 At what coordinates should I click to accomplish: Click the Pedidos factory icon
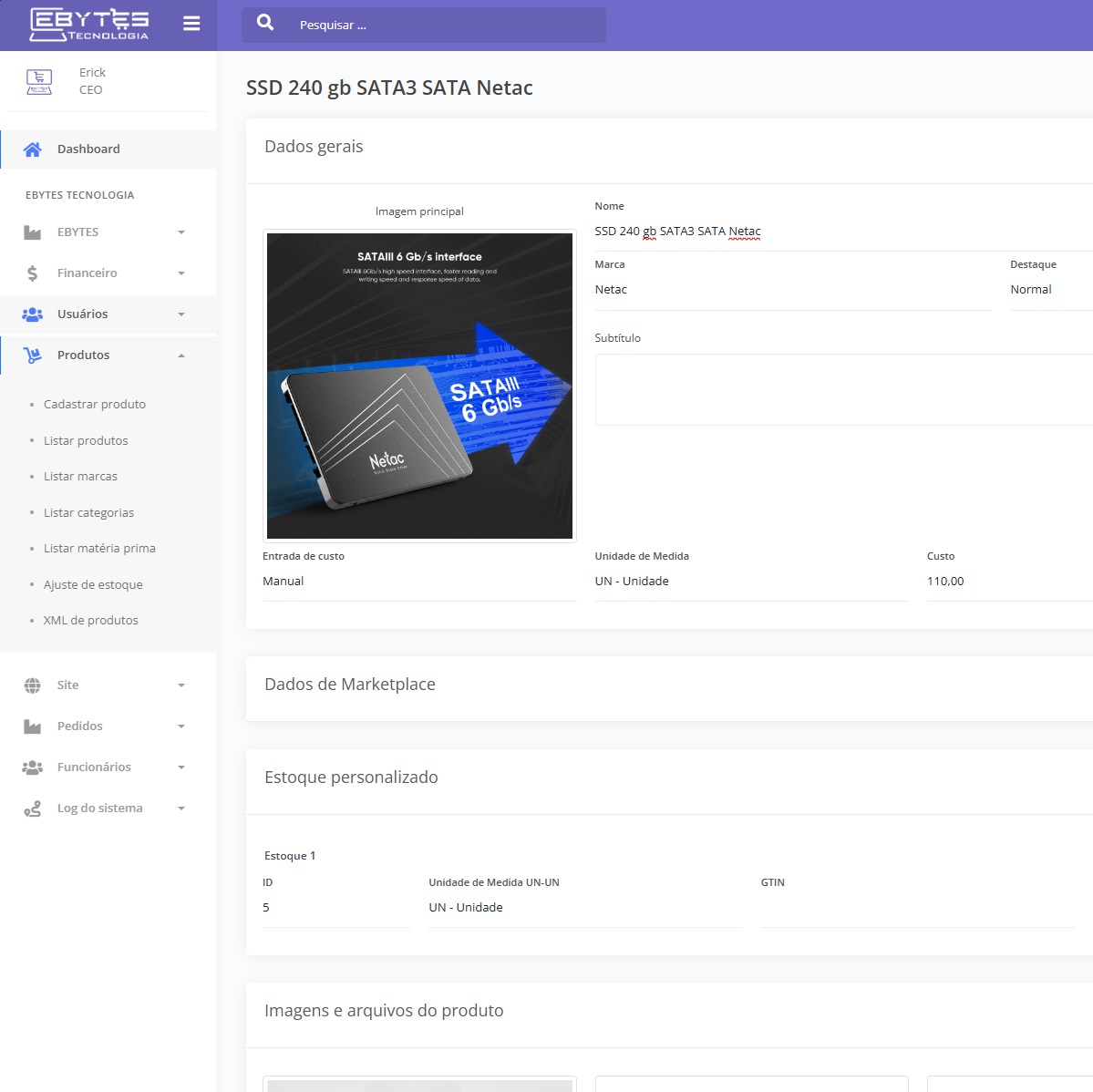pyautogui.click(x=32, y=726)
